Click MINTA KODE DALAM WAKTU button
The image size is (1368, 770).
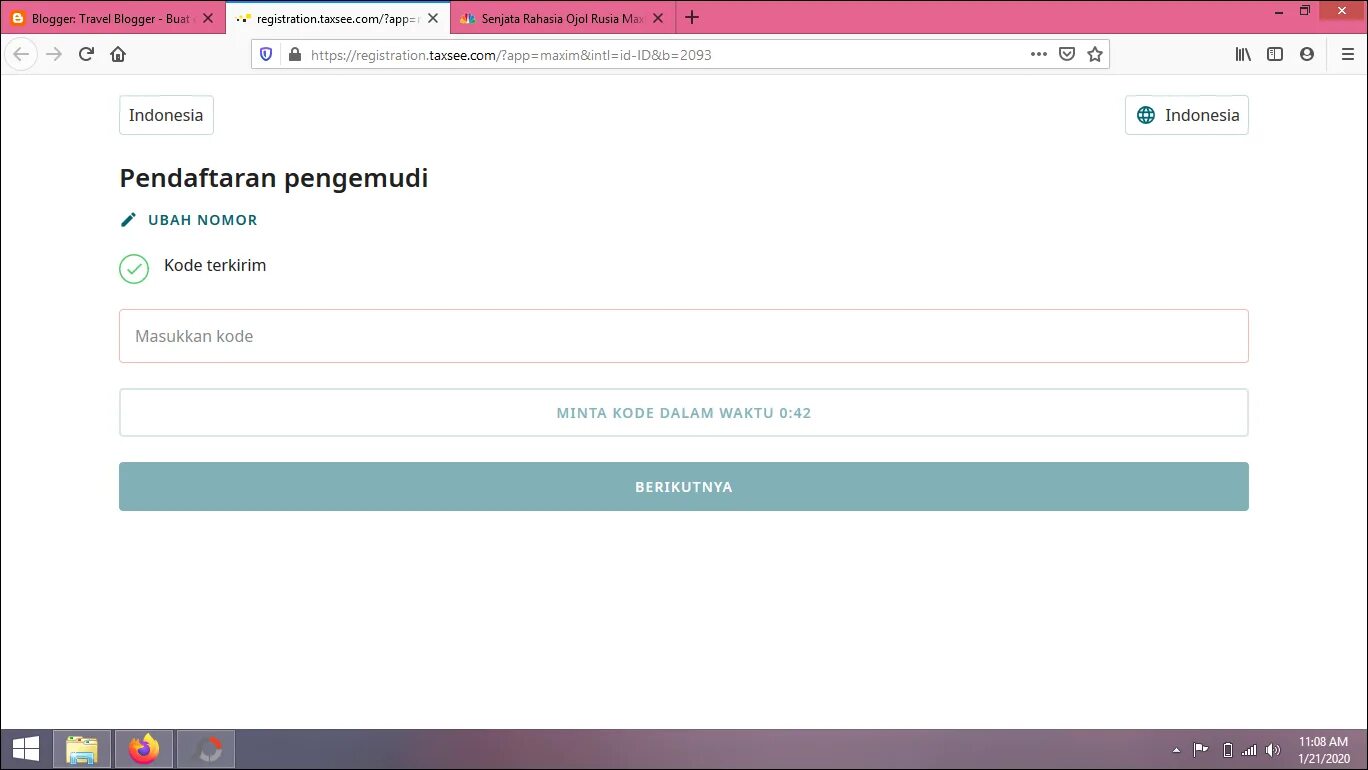[684, 413]
